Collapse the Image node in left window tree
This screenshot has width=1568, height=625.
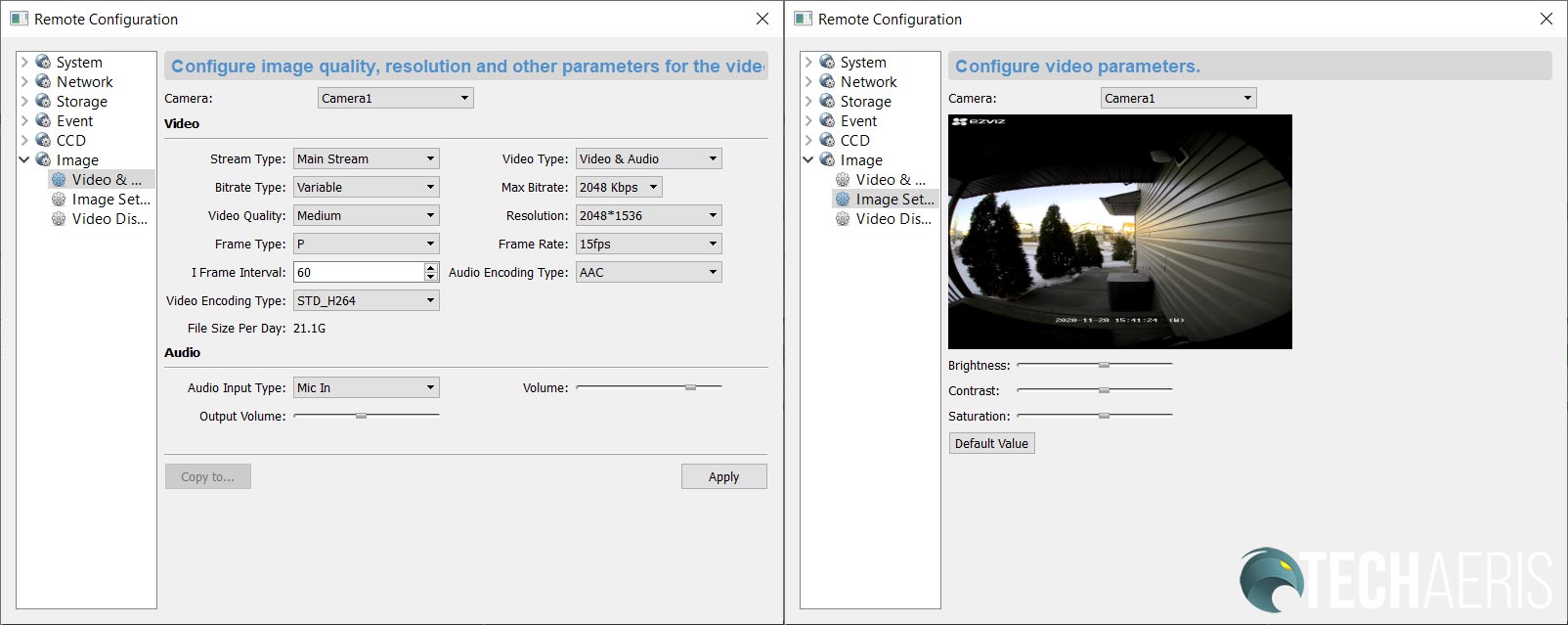click(x=24, y=159)
